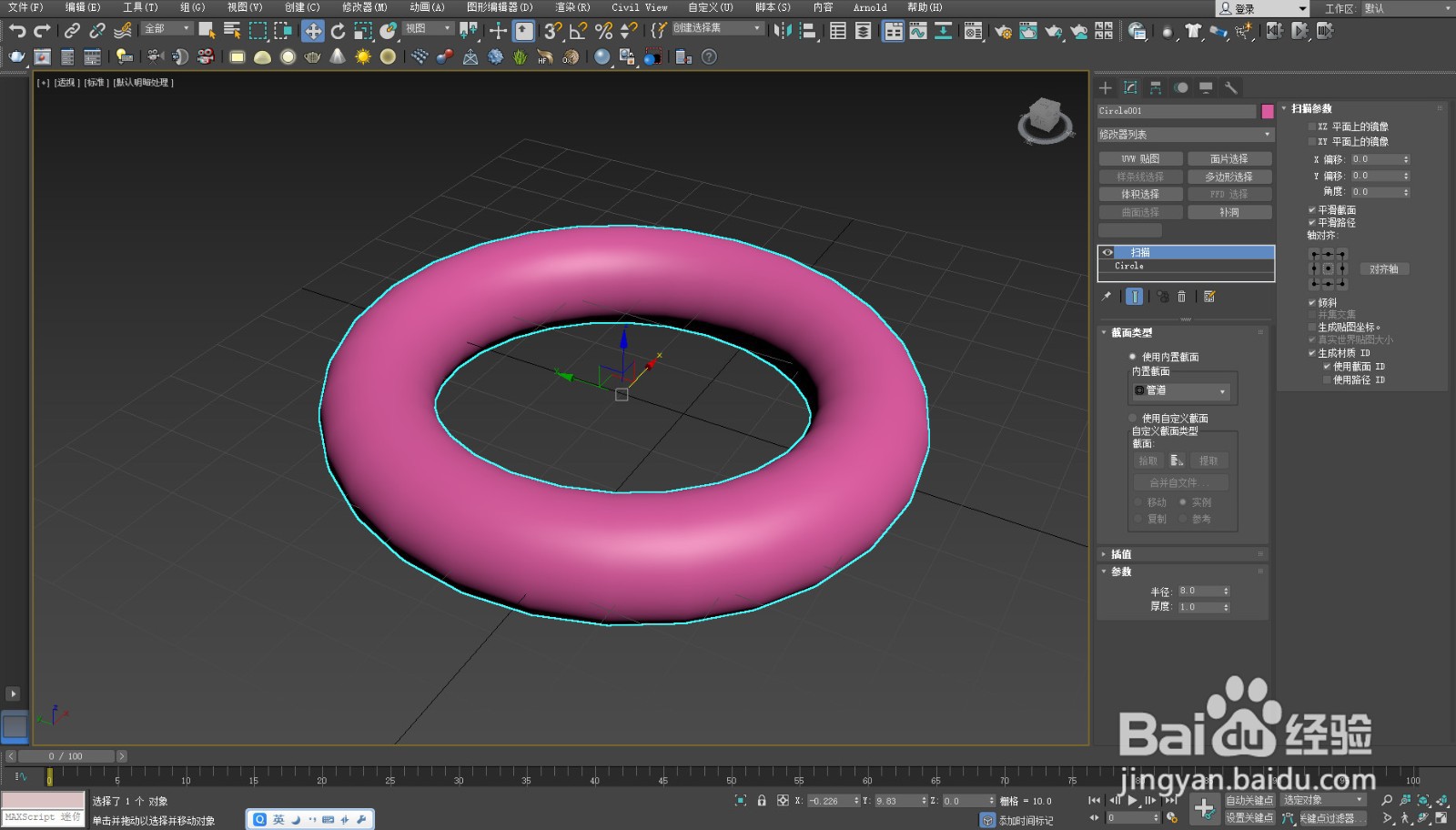
Task: Click the 面片选择 modifier button
Action: pyautogui.click(x=1229, y=159)
